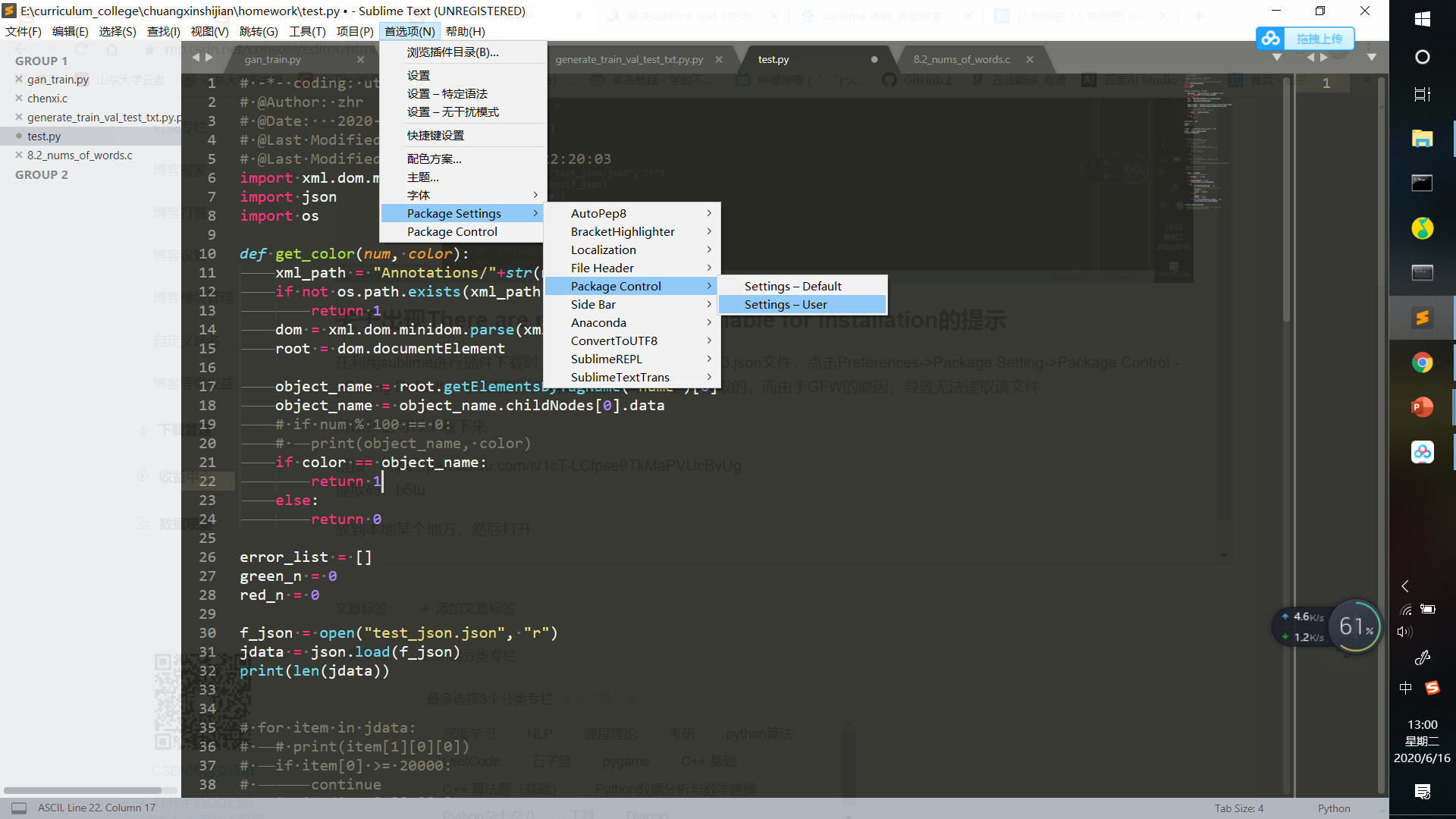The image size is (1456, 819).
Task: Choose 浏览插件目录(B)... from the menu
Action: tap(463, 52)
